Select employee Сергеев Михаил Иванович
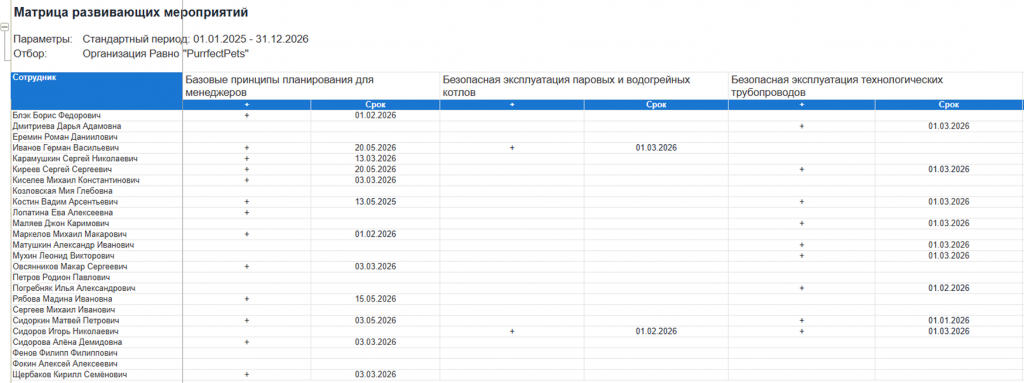 coord(64,309)
